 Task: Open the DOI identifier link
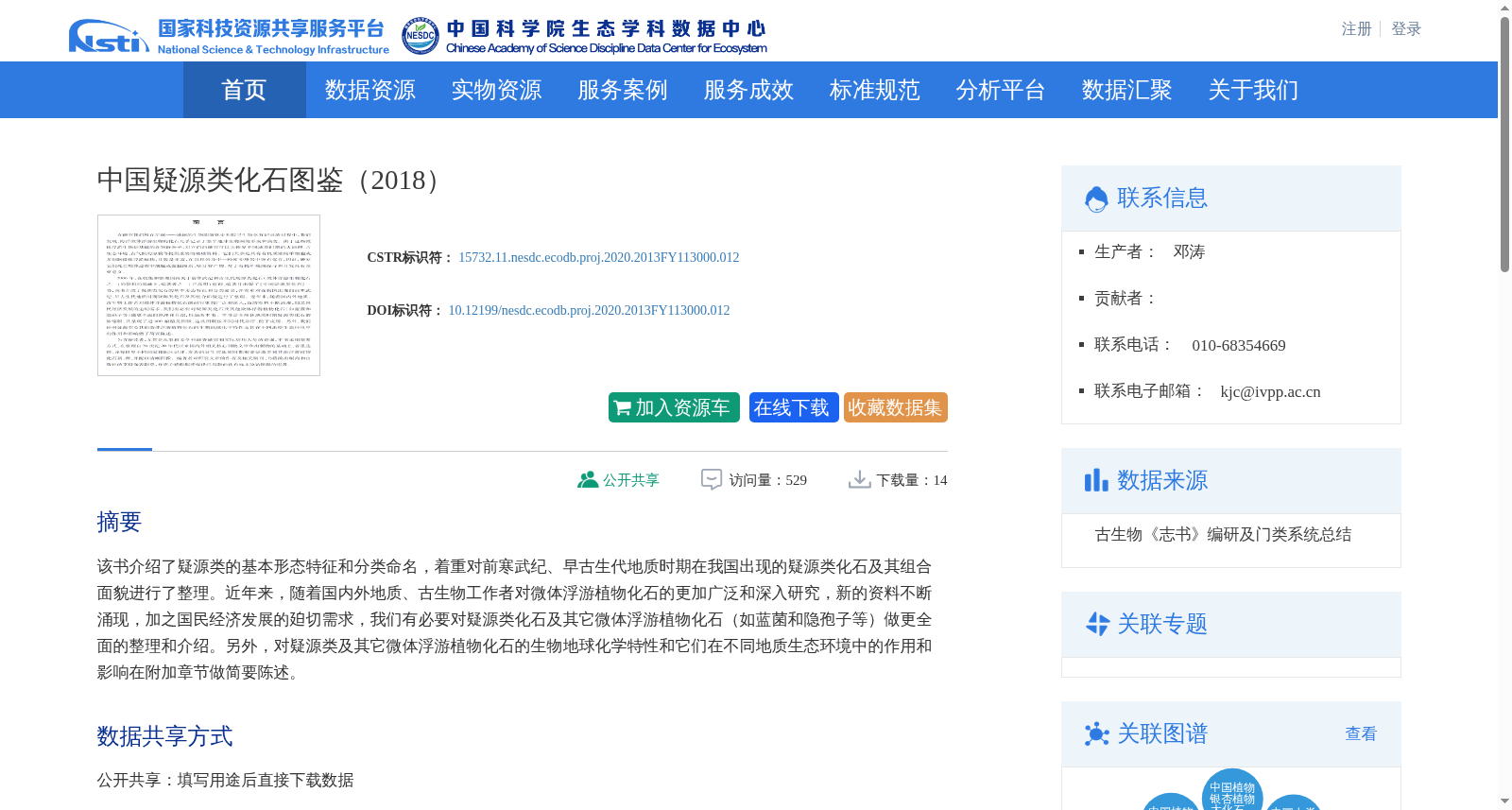[589, 310]
